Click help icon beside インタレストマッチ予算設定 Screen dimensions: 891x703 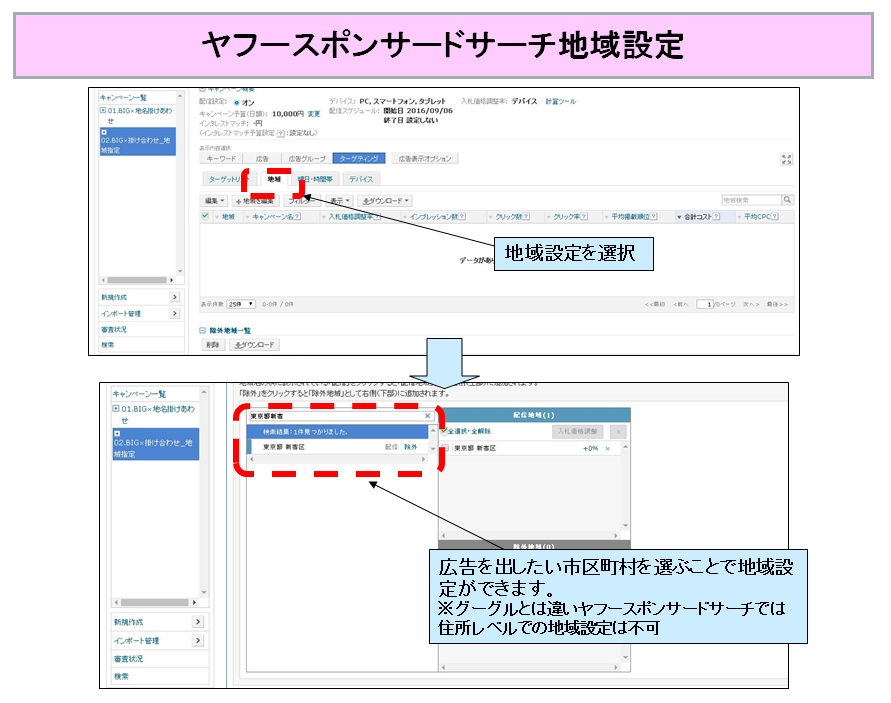[x=281, y=133]
